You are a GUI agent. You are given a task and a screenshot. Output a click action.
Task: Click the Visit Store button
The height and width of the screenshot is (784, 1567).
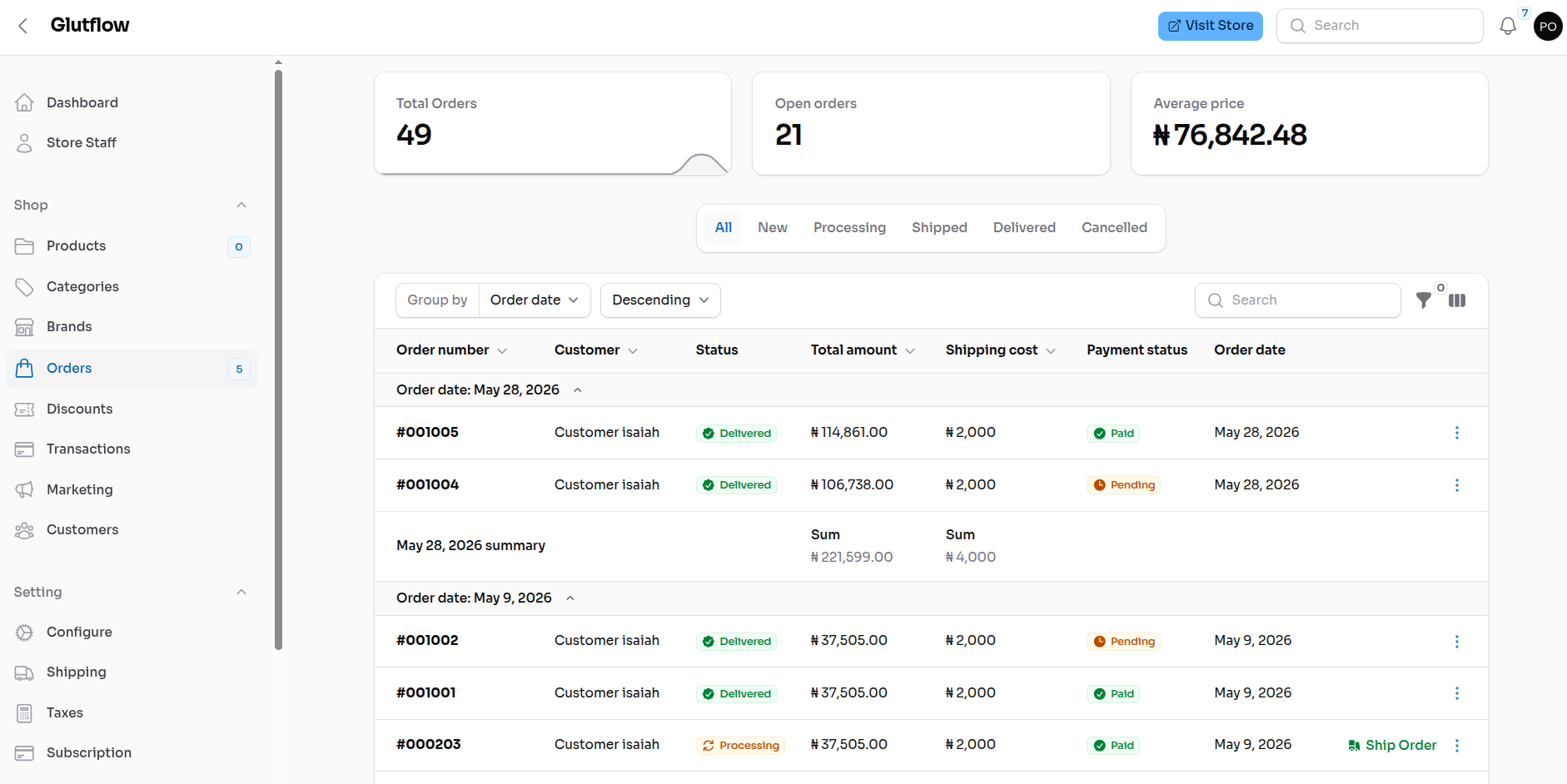[x=1211, y=26]
